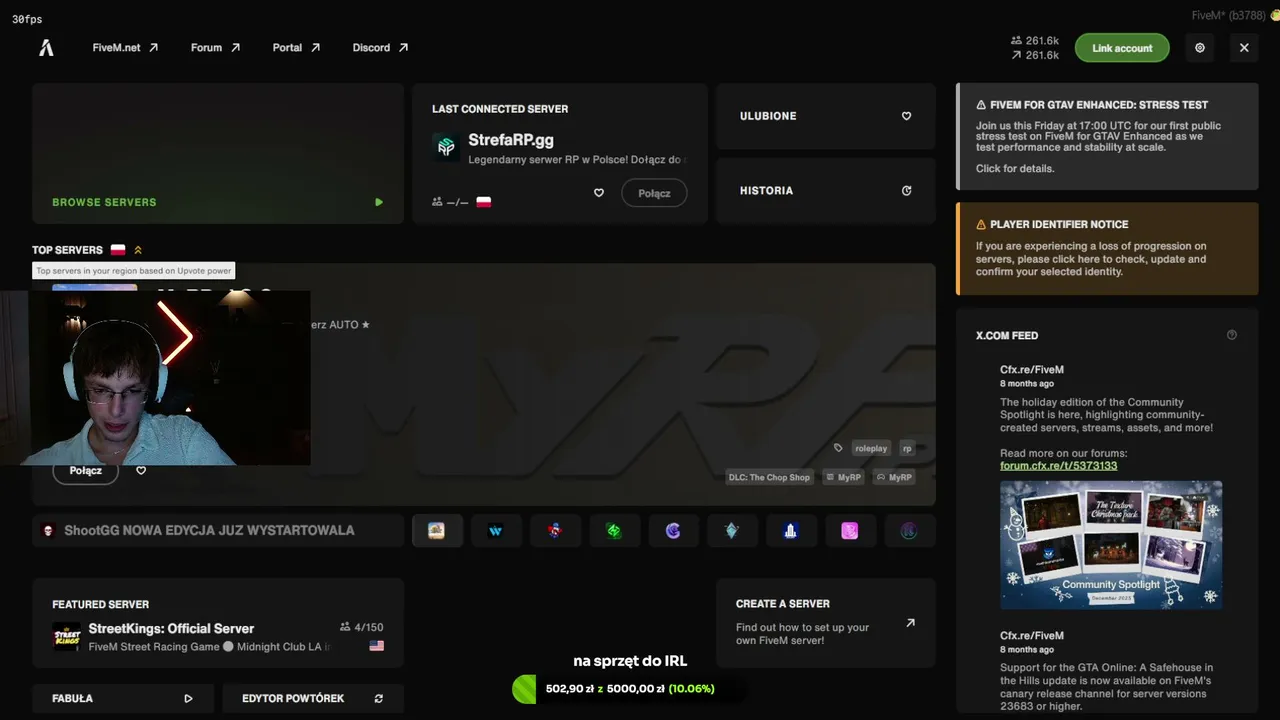
Task: Favorite the top server with the heart
Action: (141, 471)
